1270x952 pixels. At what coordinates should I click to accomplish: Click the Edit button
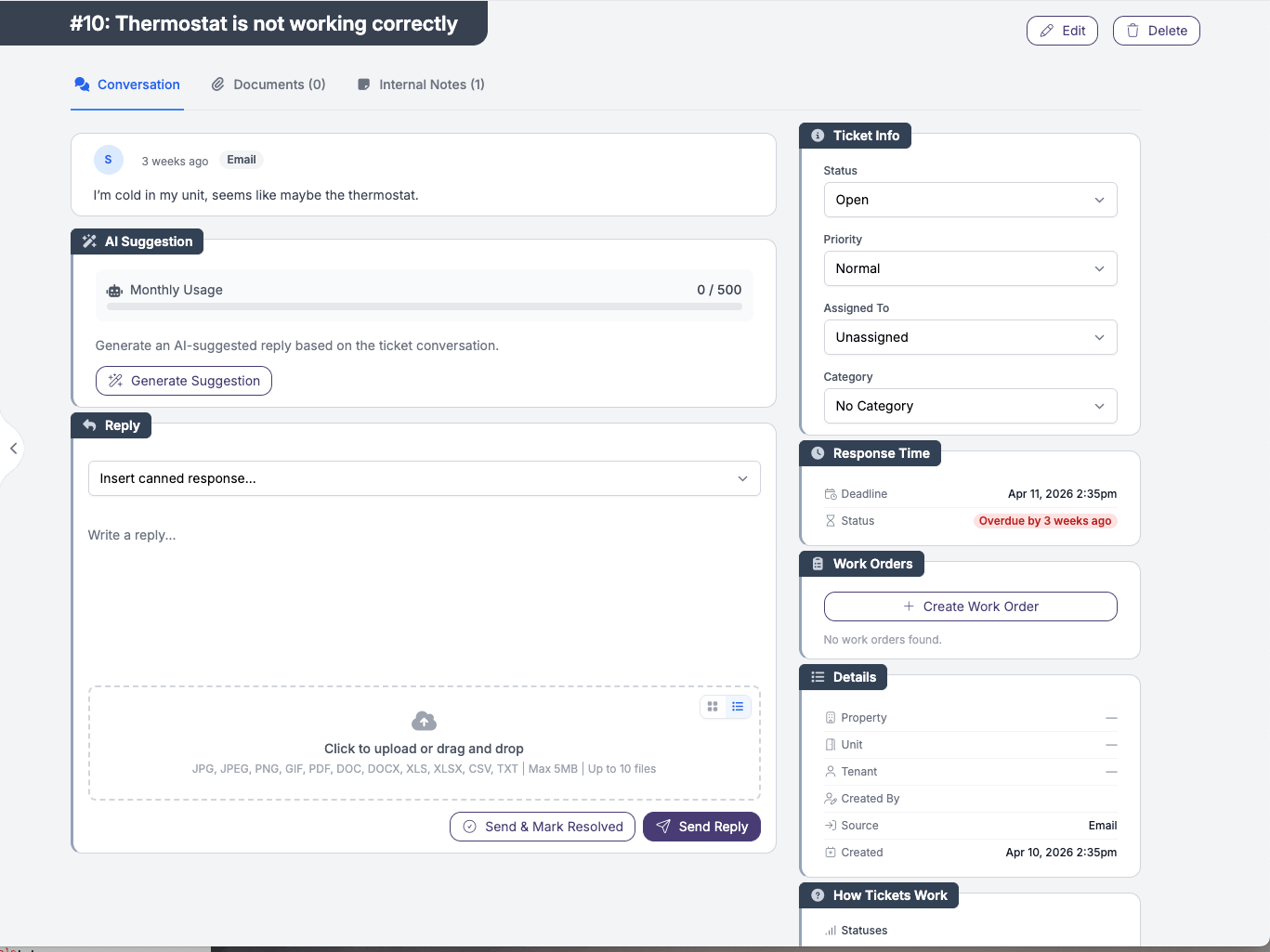[1062, 31]
